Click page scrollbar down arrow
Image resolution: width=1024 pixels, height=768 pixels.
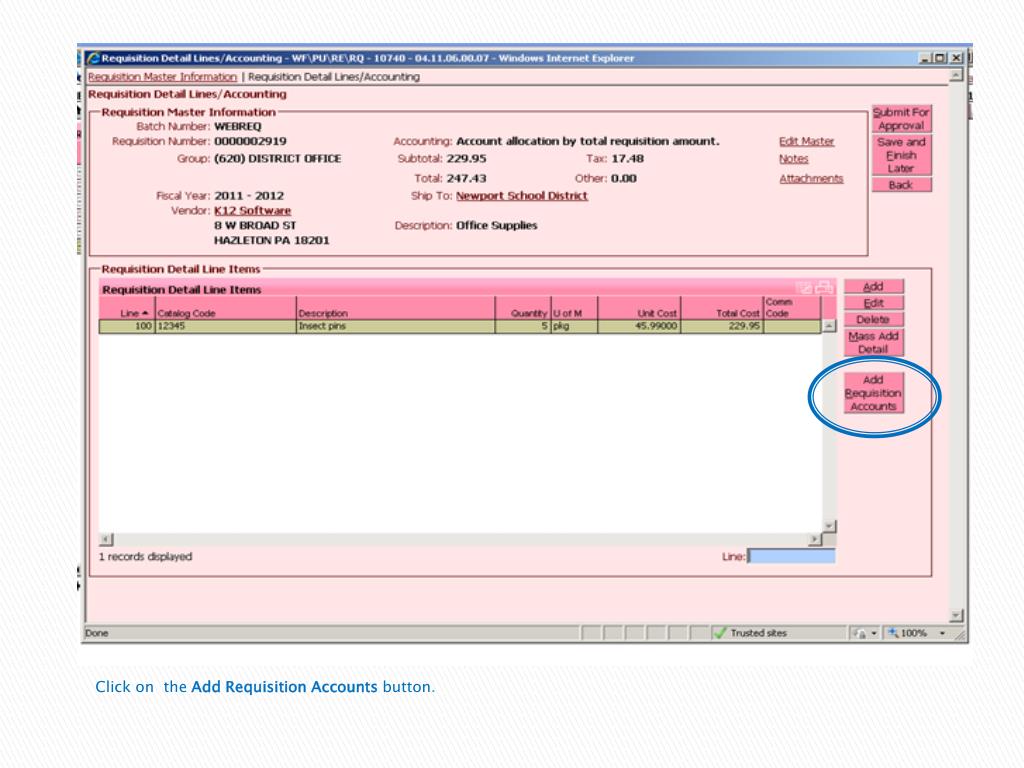click(956, 616)
